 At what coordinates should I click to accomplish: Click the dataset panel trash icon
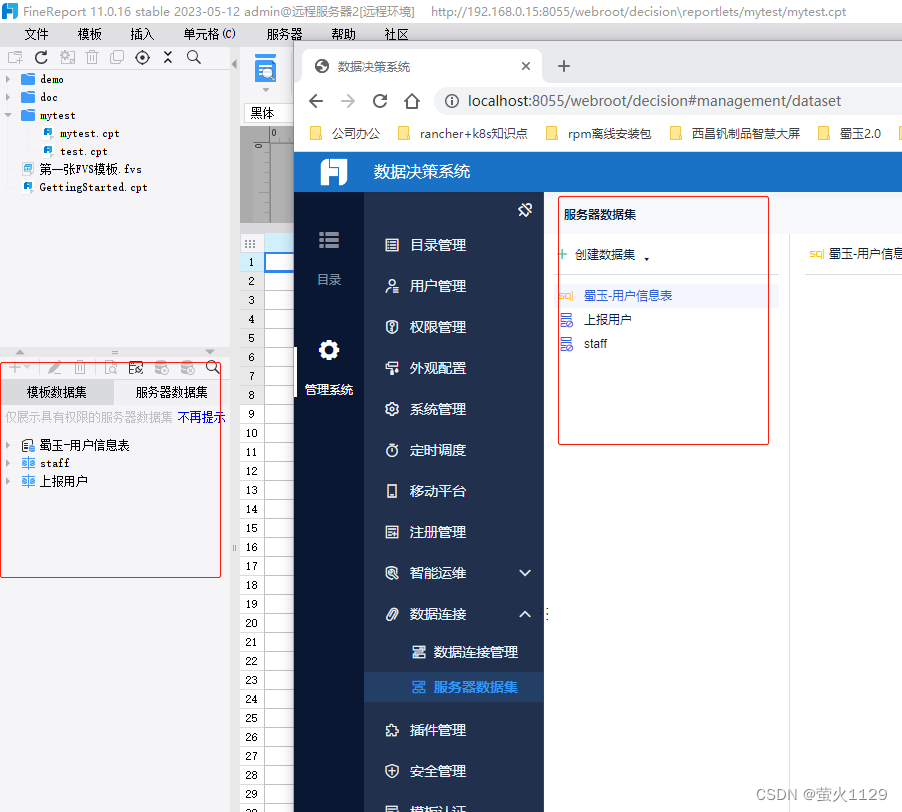[80, 367]
